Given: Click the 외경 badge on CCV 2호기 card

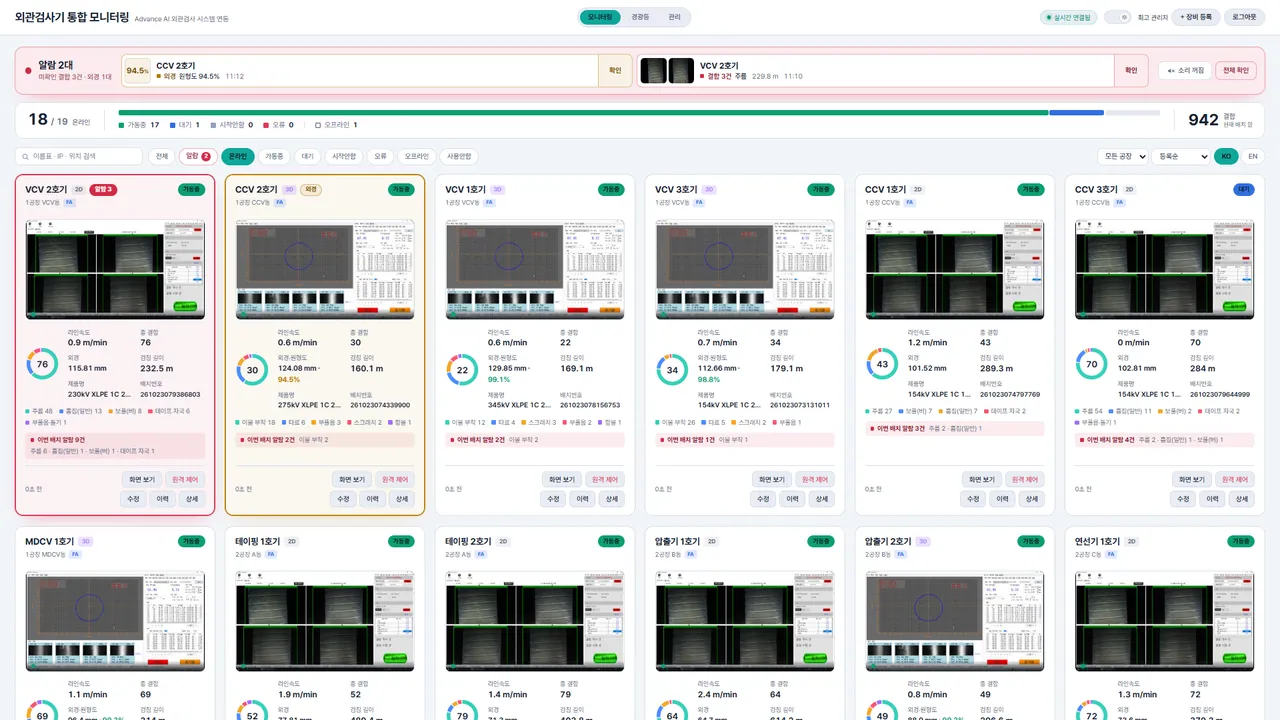Looking at the screenshot, I should (x=311, y=189).
